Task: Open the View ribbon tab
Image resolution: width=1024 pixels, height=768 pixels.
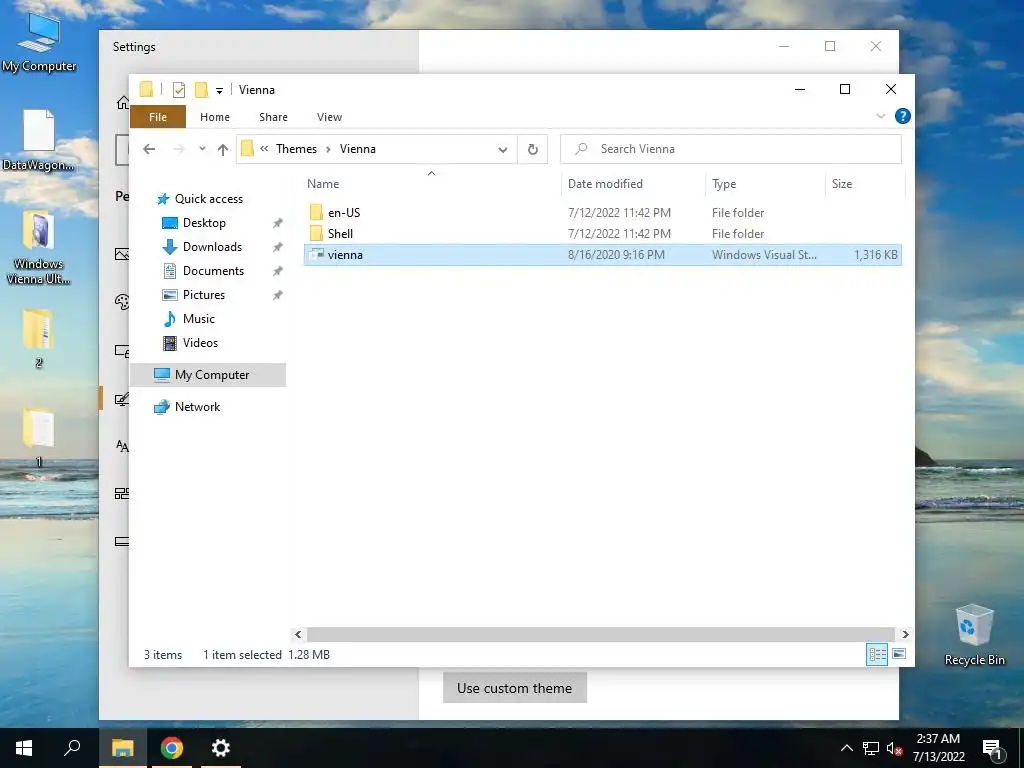Action: 329,117
